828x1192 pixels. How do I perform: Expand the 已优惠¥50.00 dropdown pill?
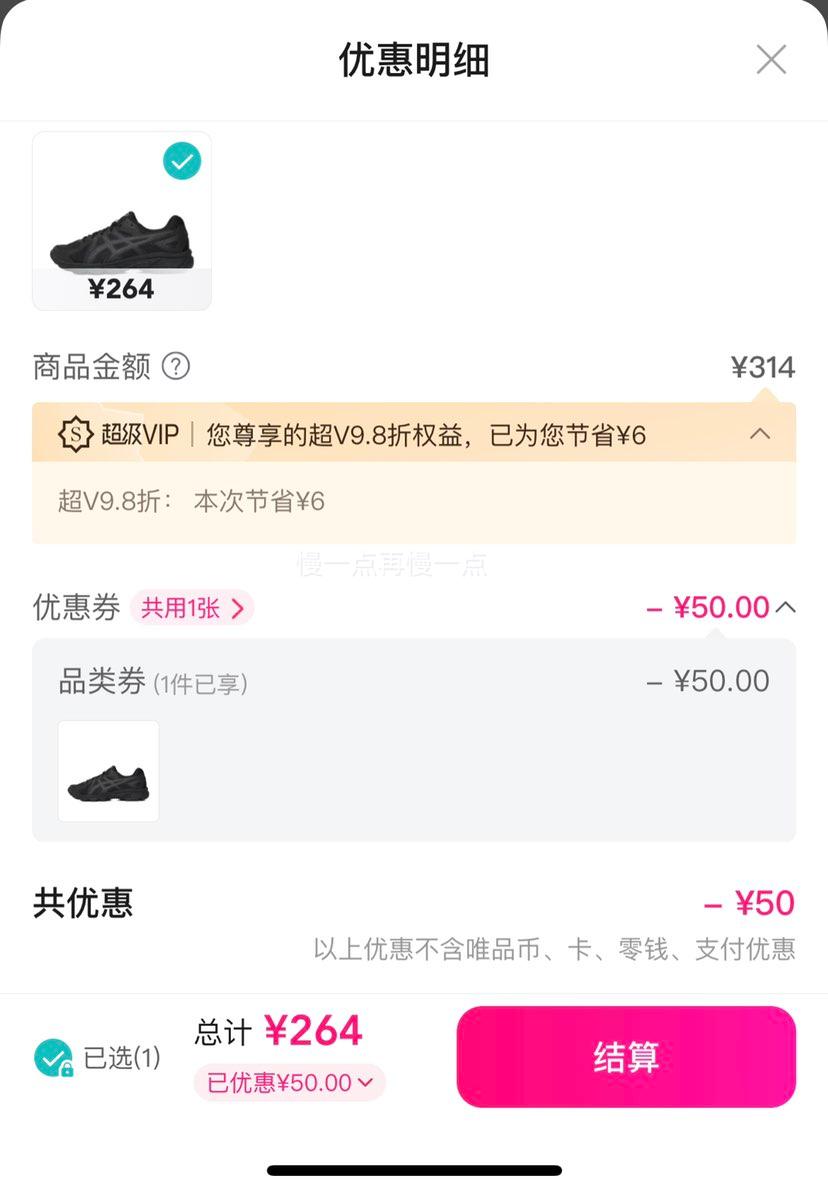point(290,1082)
